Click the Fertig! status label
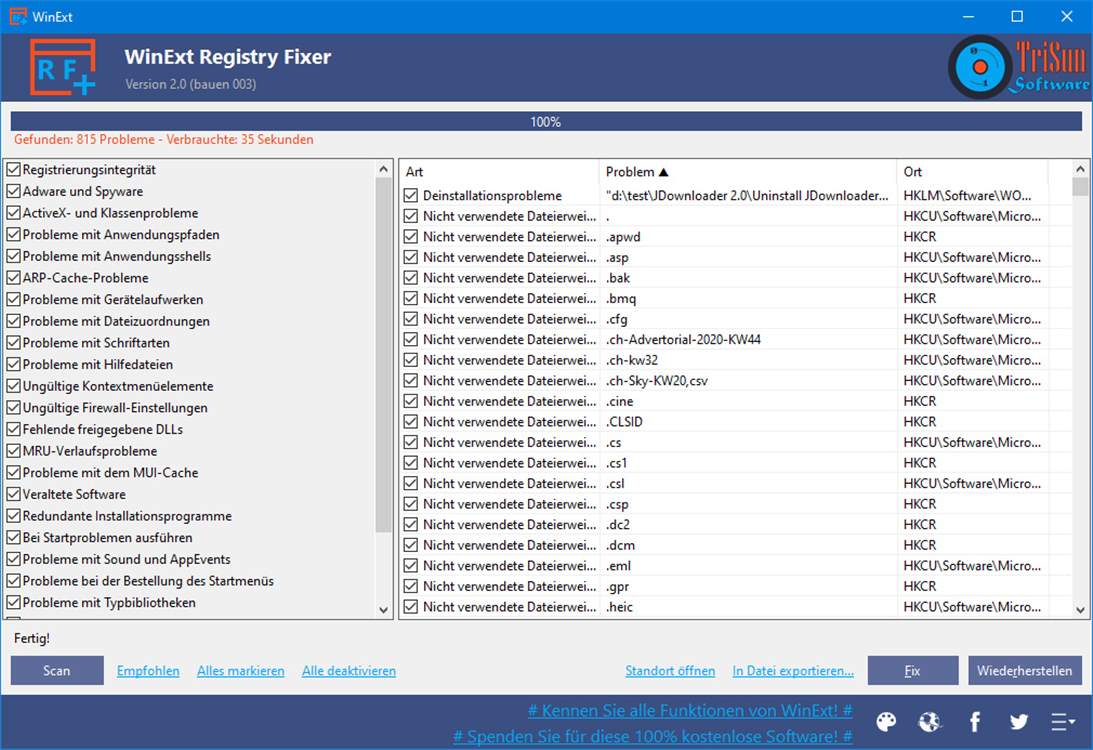Image resolution: width=1093 pixels, height=750 pixels. (32, 638)
